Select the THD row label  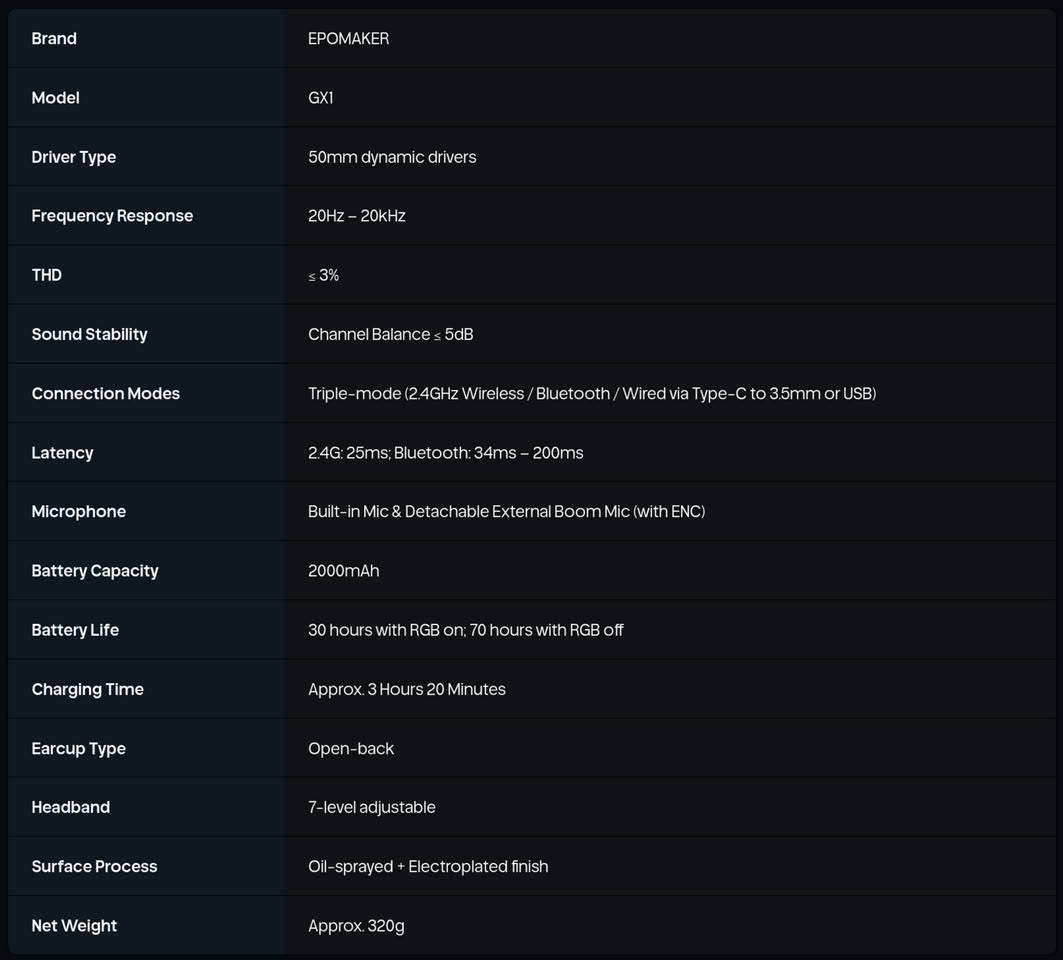click(46, 275)
